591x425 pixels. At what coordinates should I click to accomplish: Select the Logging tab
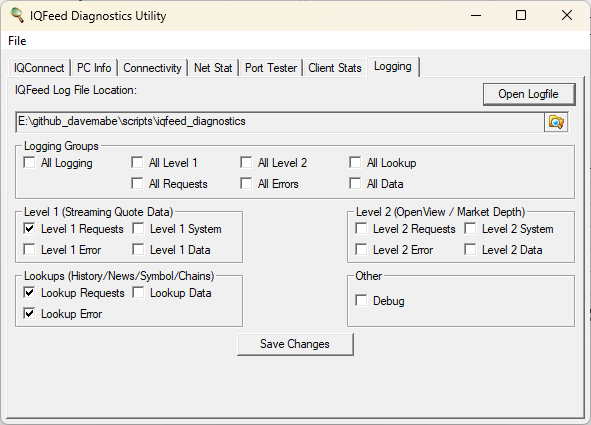pos(393,66)
